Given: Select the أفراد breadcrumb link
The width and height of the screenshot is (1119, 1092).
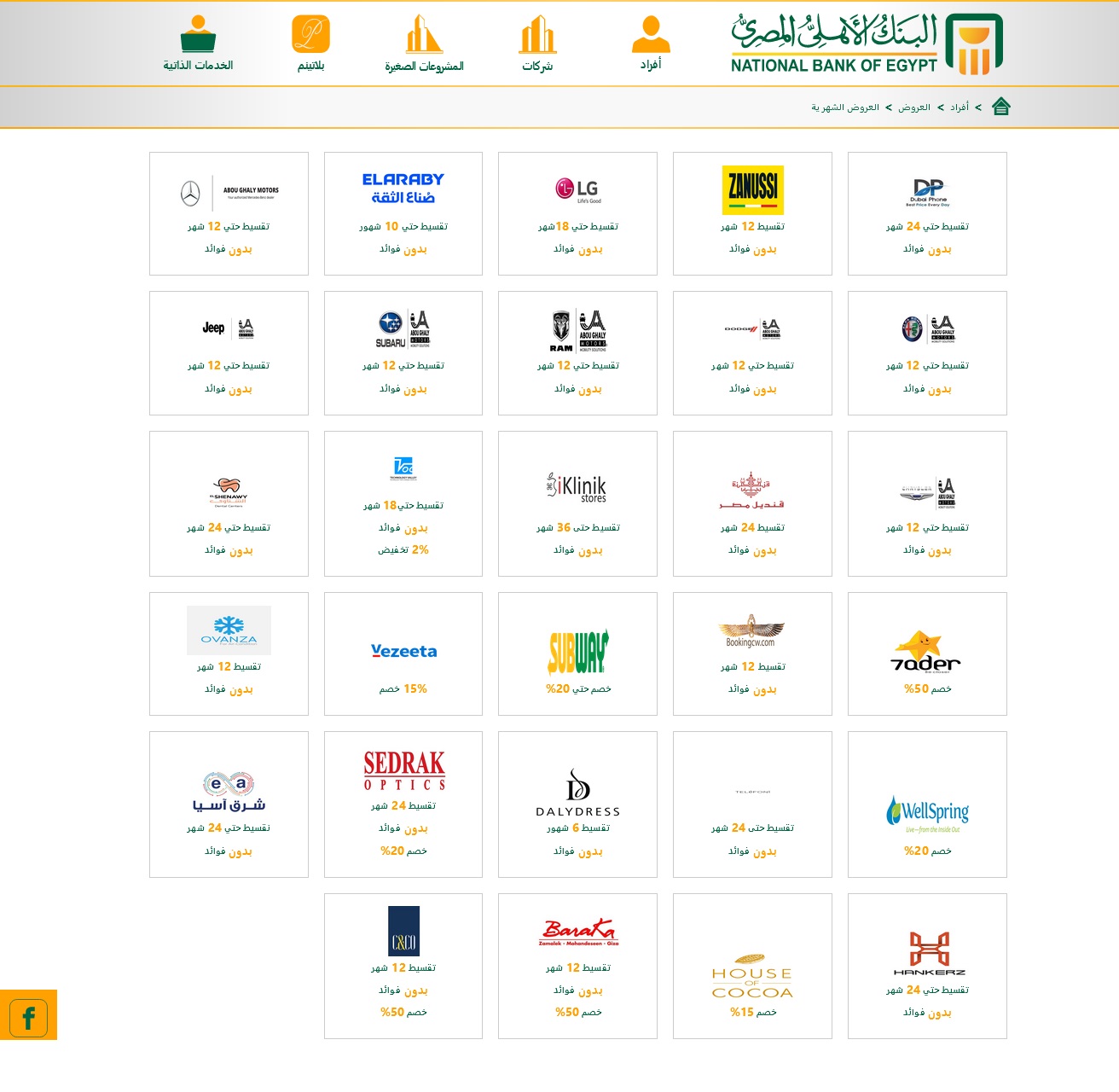Looking at the screenshot, I should pyautogui.click(x=960, y=107).
